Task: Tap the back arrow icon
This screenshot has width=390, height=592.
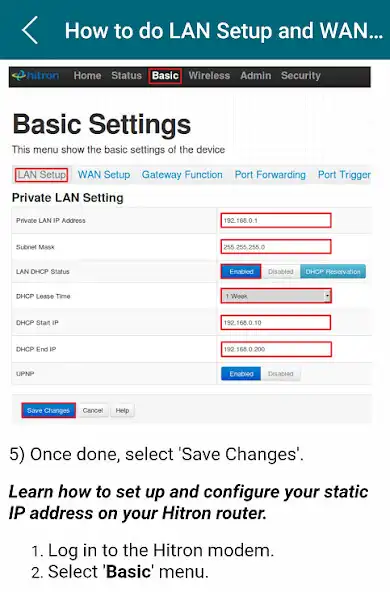Action: (30, 30)
